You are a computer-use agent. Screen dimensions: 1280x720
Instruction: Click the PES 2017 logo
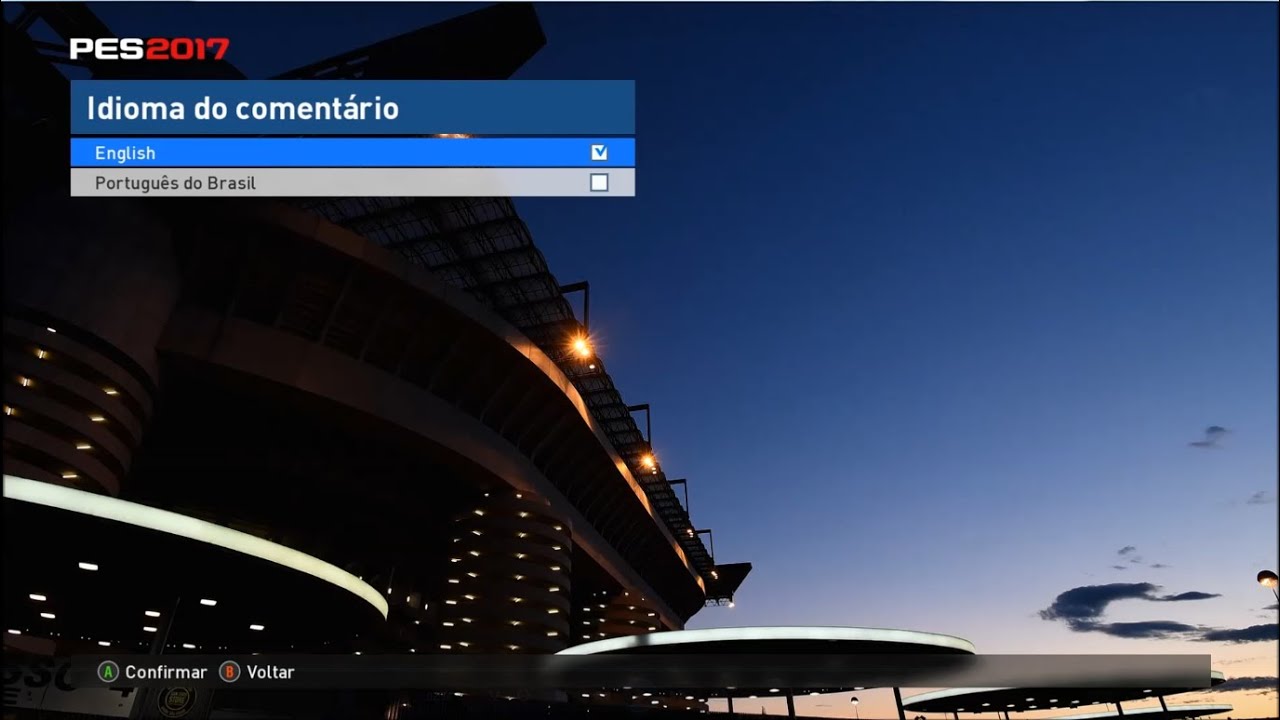click(149, 49)
